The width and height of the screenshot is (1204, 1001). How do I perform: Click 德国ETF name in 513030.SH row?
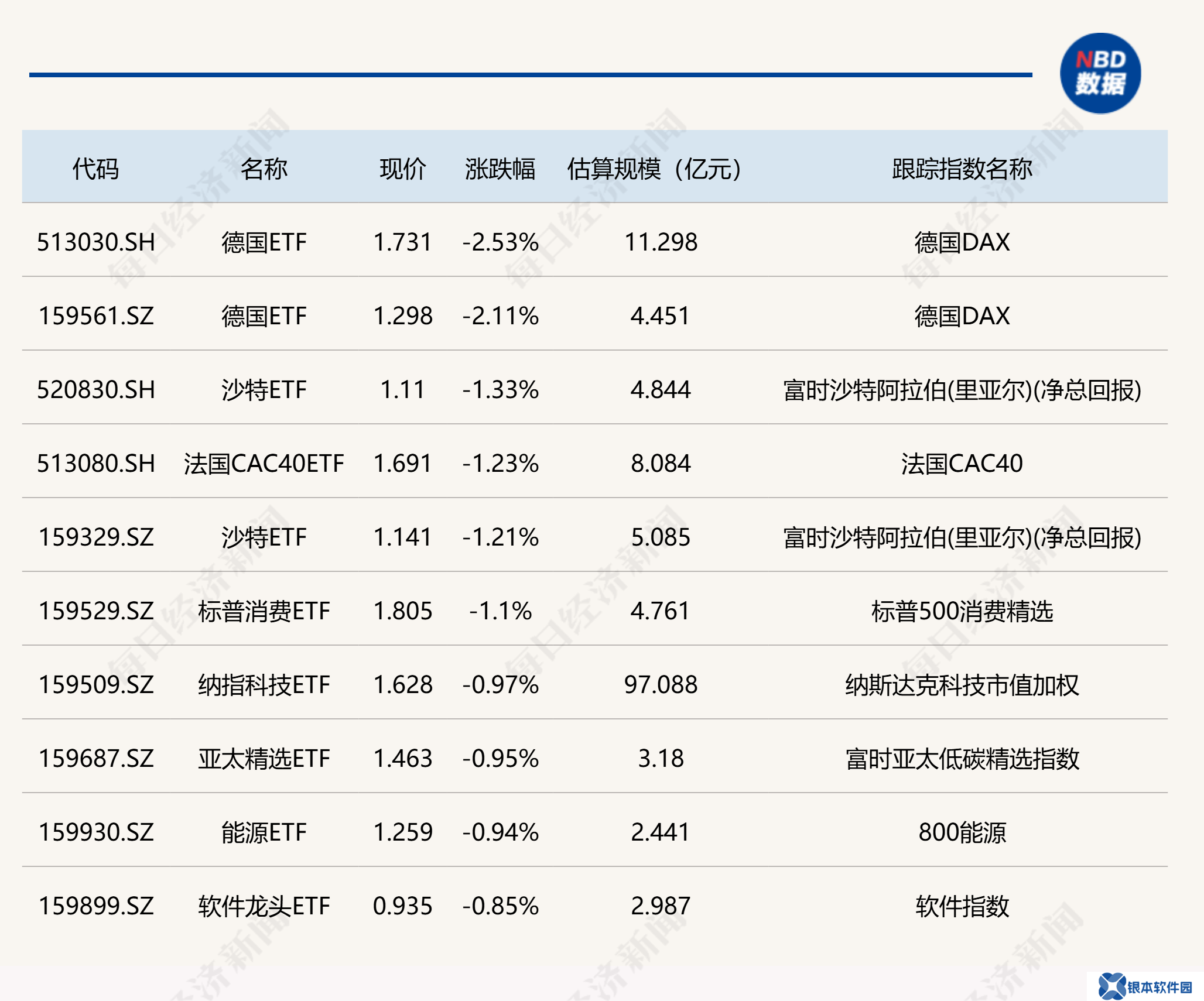pos(264,242)
